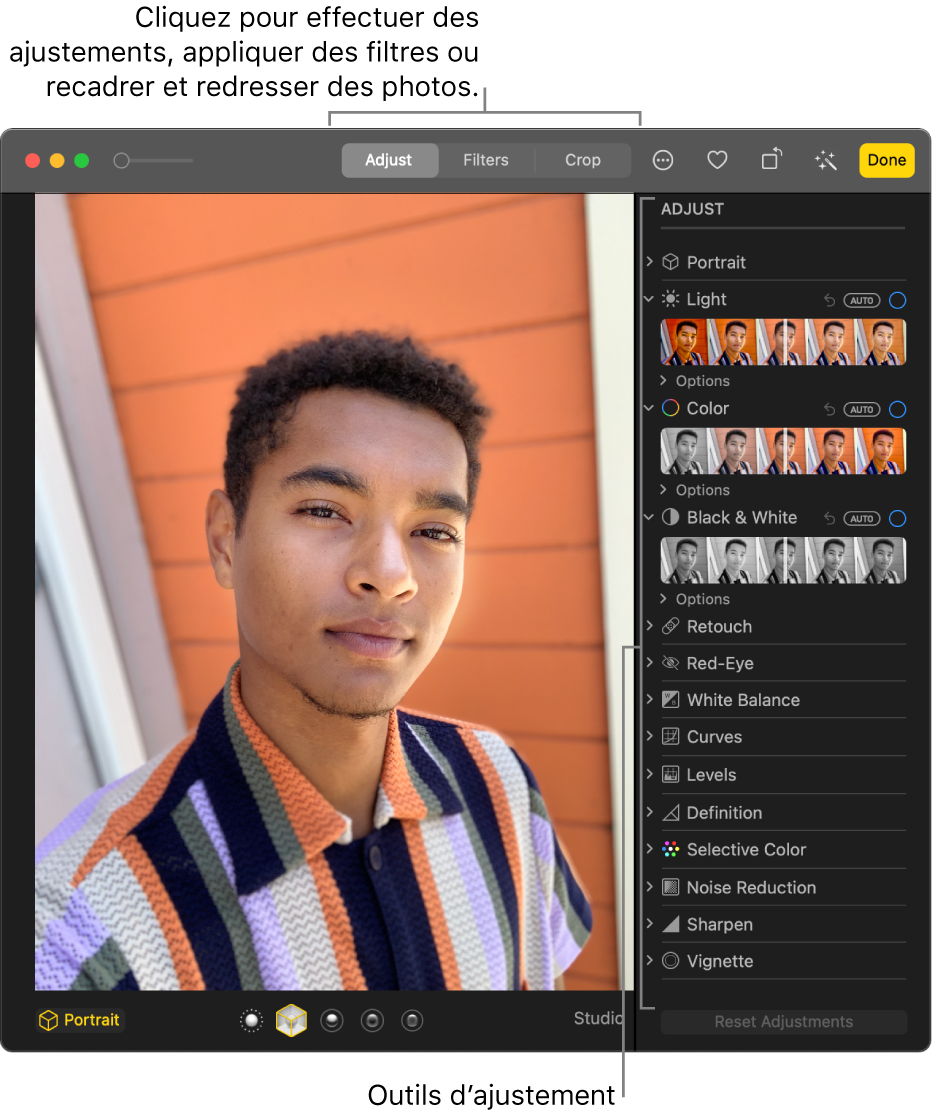Click the White Balance icon
This screenshot has height=1120, width=934.
coord(671,699)
